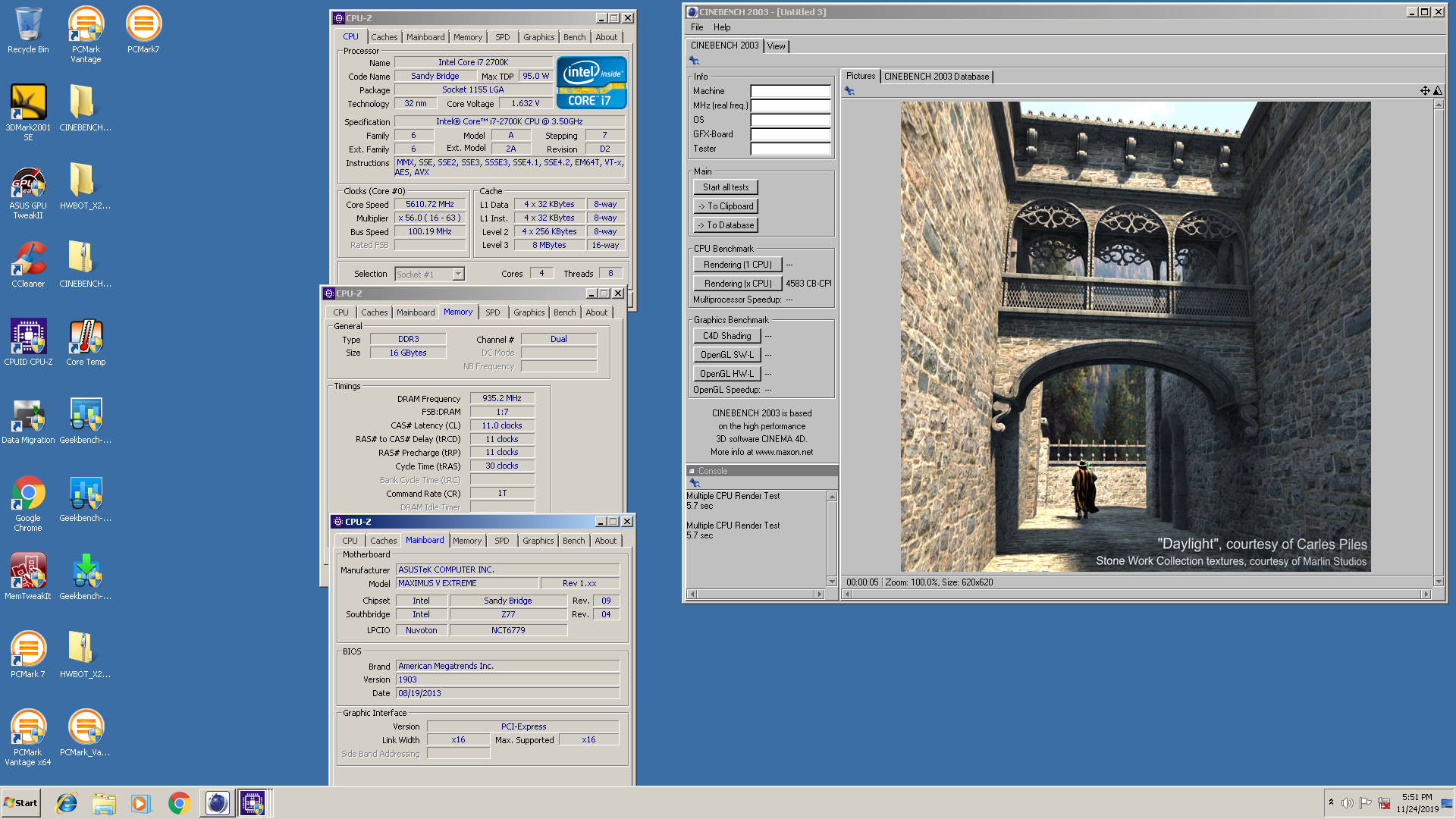Select the CPUID CPU-Z desktop shortcut
Viewport: 1456px width, 819px height.
pyautogui.click(x=28, y=343)
